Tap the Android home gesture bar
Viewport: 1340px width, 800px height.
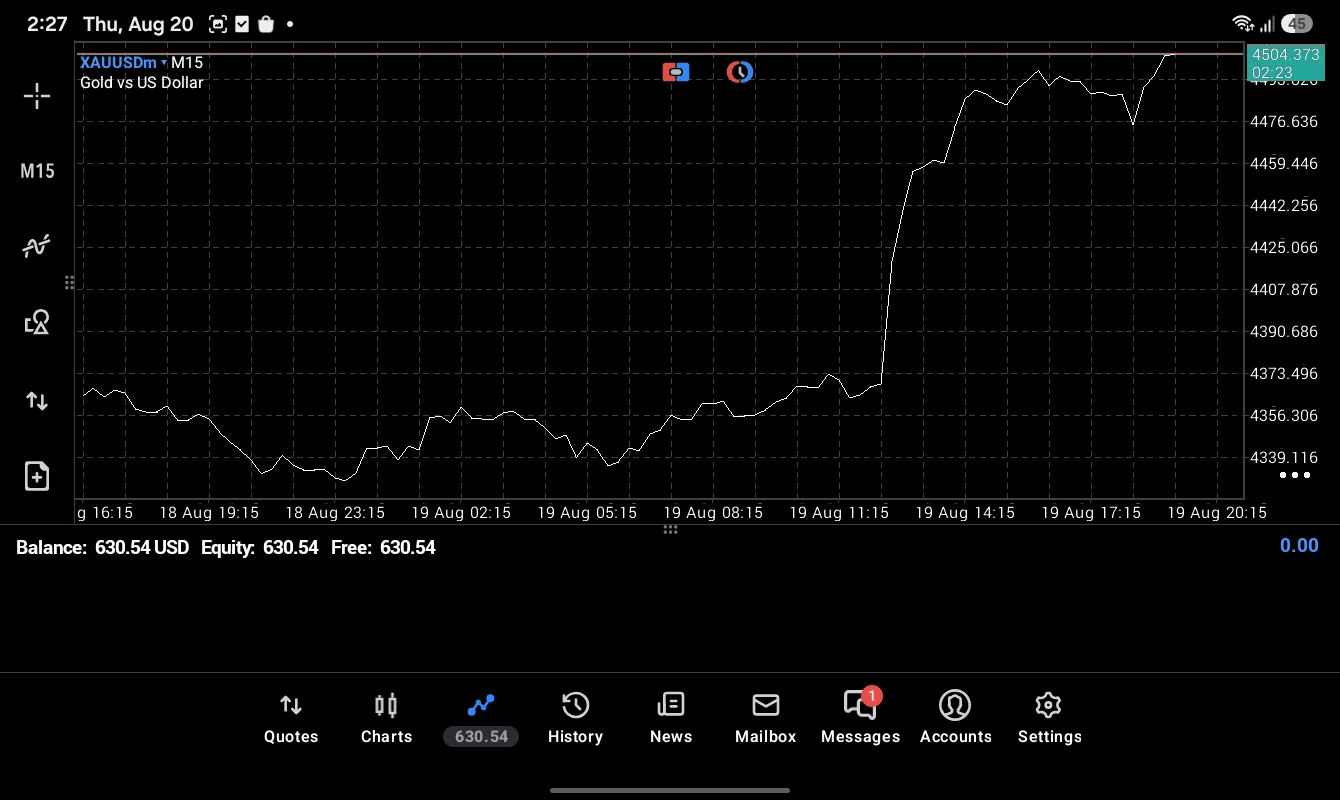click(670, 790)
